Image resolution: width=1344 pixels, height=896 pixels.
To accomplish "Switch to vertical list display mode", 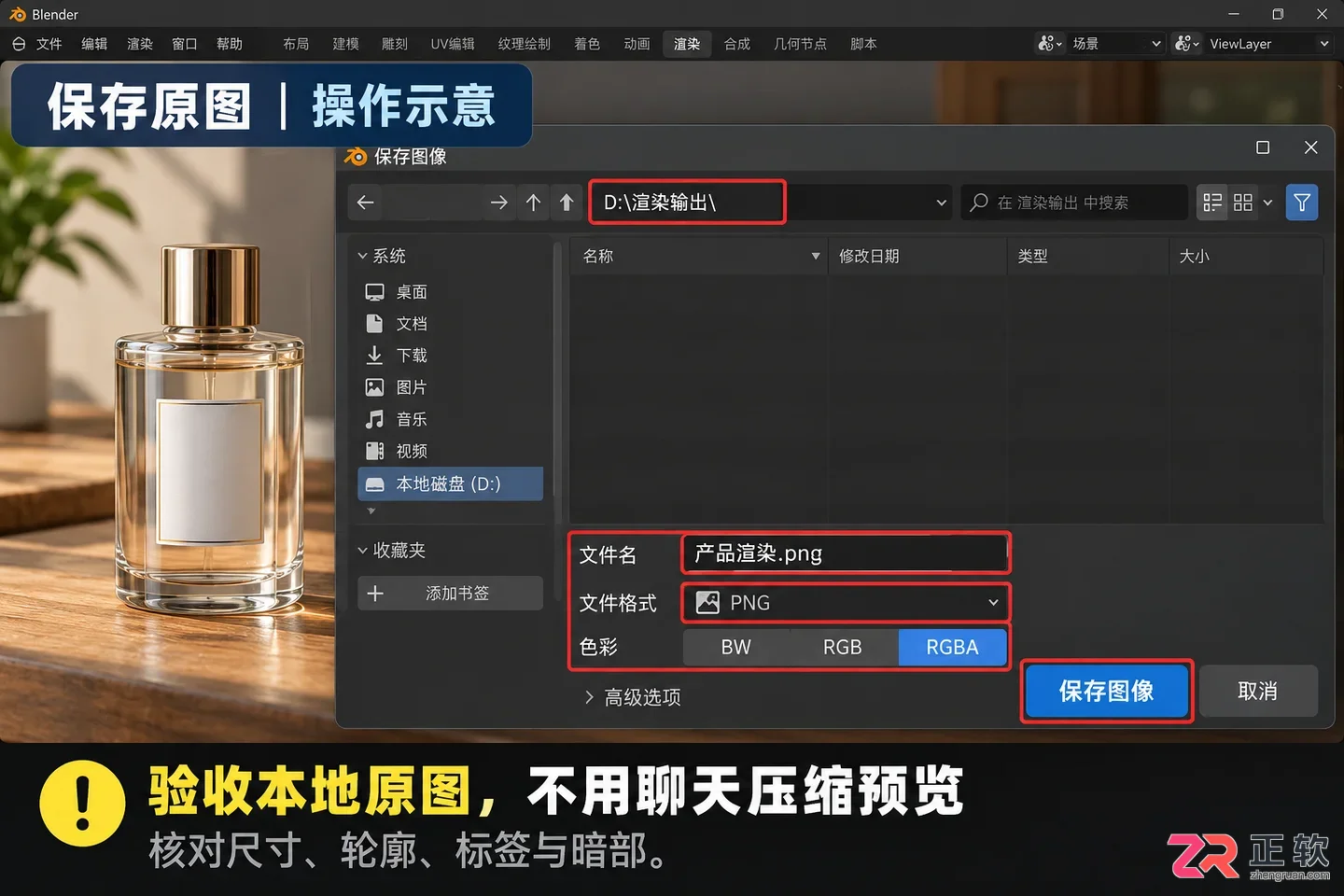I will coord(1212,203).
